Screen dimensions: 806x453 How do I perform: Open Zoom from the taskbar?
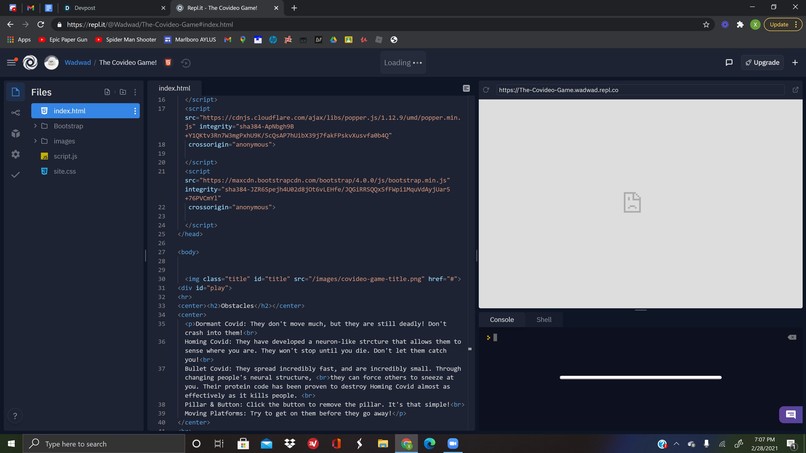coord(453,443)
